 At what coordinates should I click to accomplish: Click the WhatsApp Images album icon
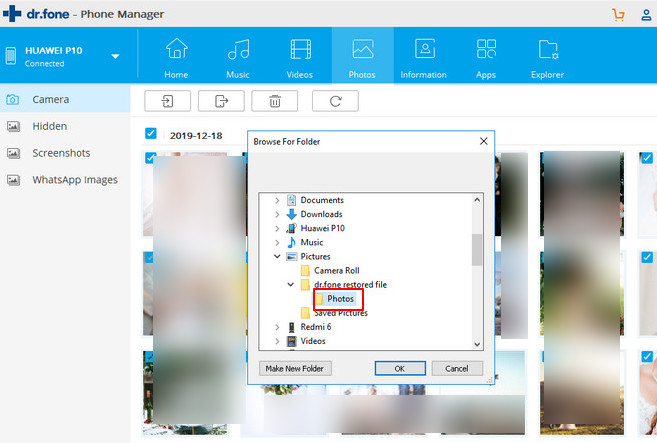pyautogui.click(x=13, y=180)
